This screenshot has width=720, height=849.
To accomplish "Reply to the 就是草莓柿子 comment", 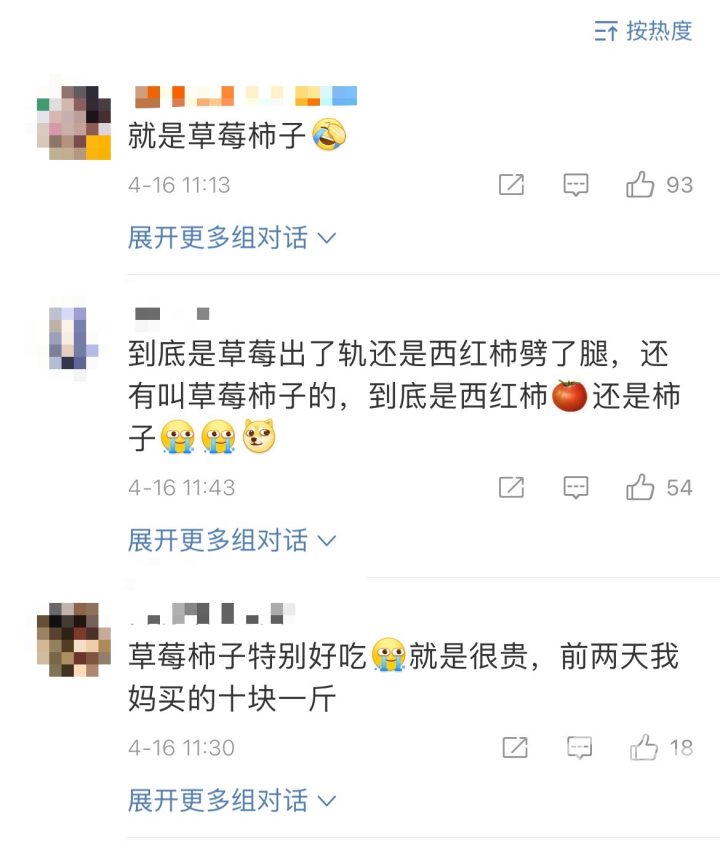I will click(x=575, y=185).
